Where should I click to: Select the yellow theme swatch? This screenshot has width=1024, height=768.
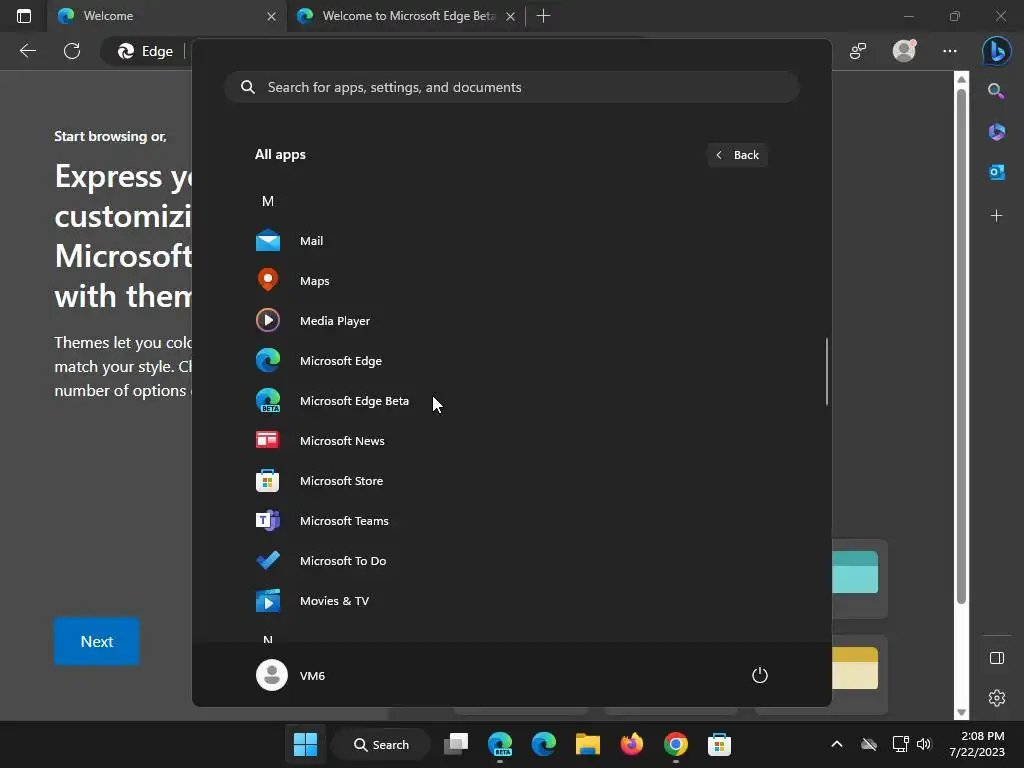coord(855,667)
